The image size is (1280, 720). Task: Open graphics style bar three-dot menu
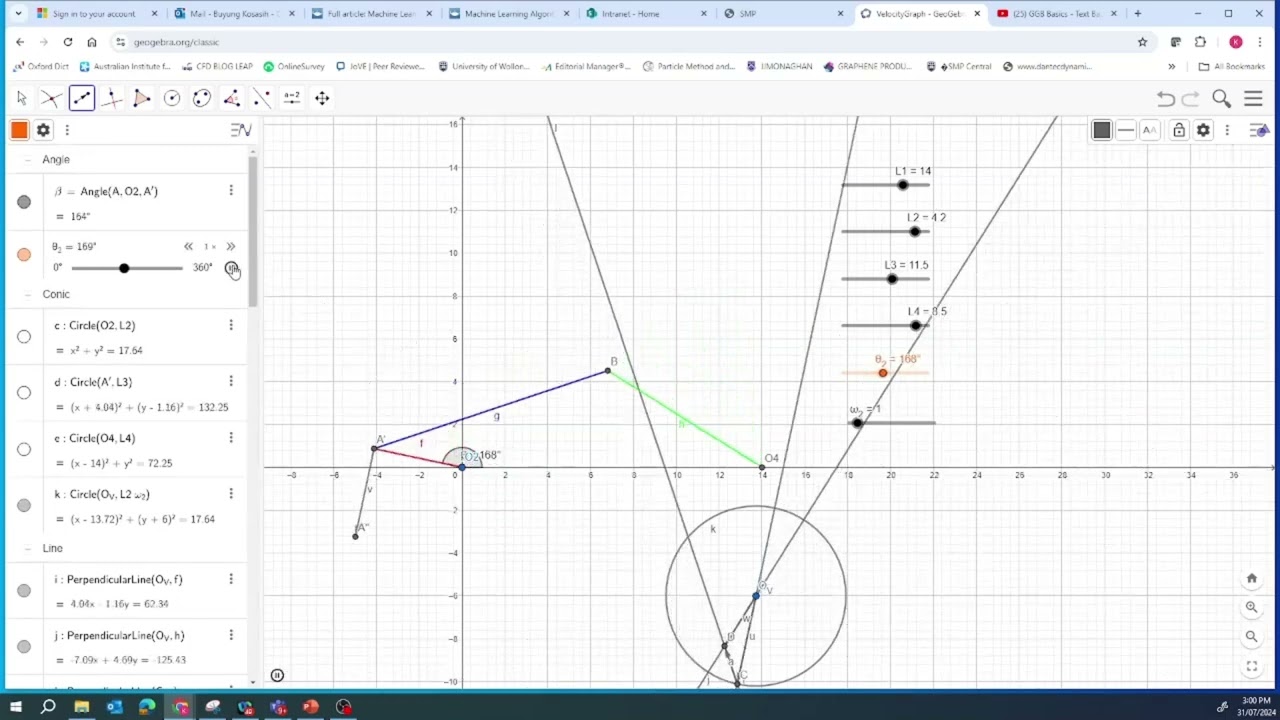pos(1227,130)
